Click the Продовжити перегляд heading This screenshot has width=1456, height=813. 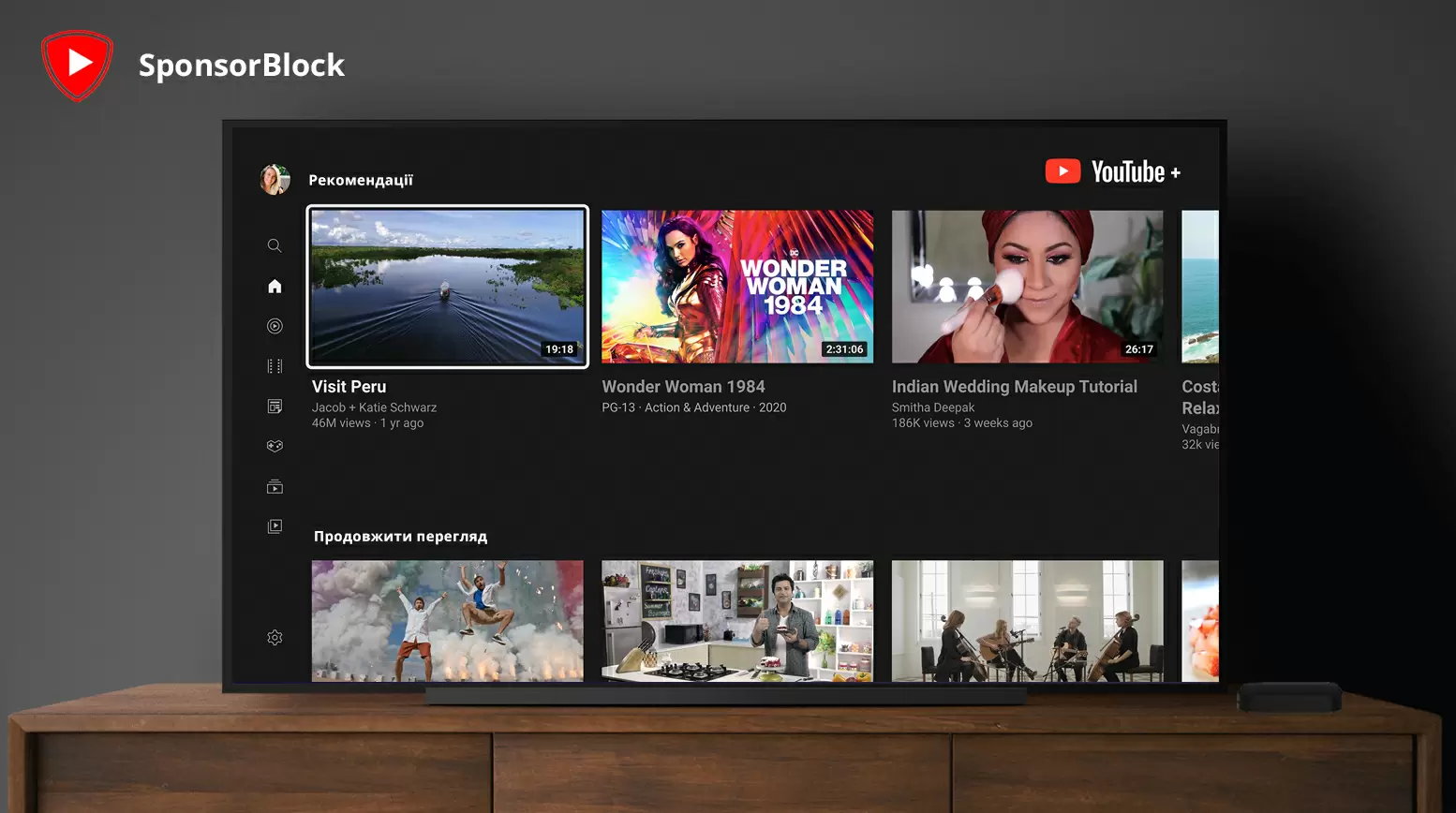pyautogui.click(x=400, y=537)
